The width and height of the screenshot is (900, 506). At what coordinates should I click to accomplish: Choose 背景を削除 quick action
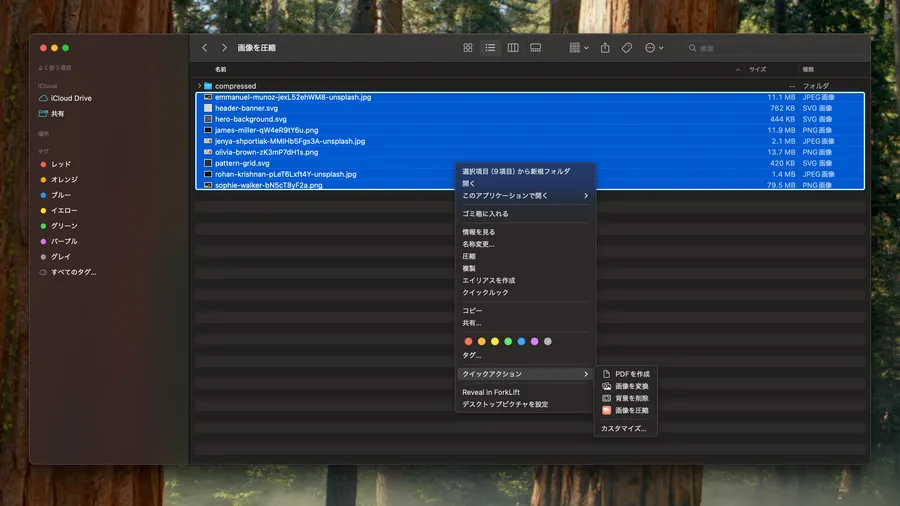[626, 398]
